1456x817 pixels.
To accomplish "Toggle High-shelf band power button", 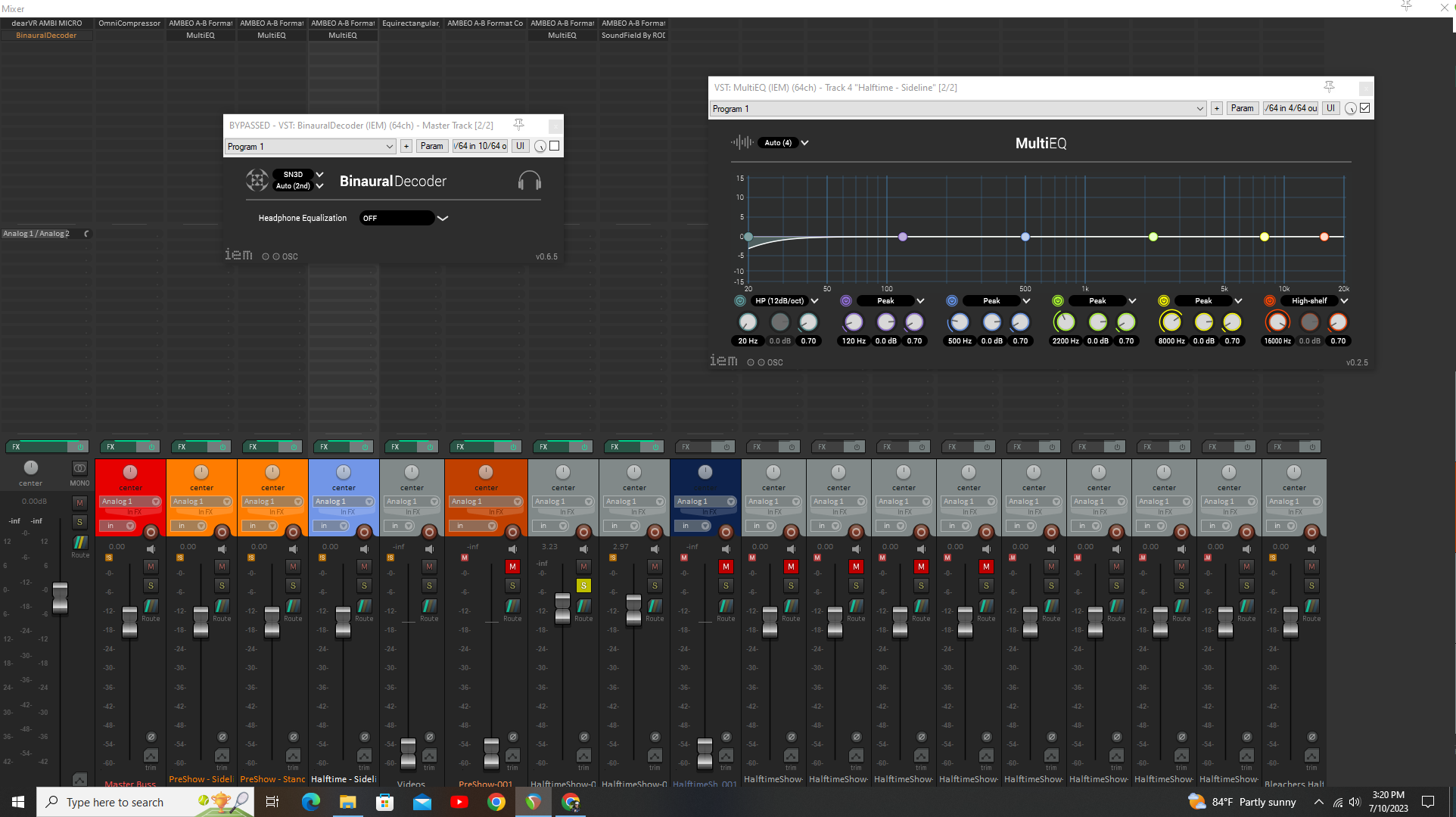I will [x=1270, y=301].
